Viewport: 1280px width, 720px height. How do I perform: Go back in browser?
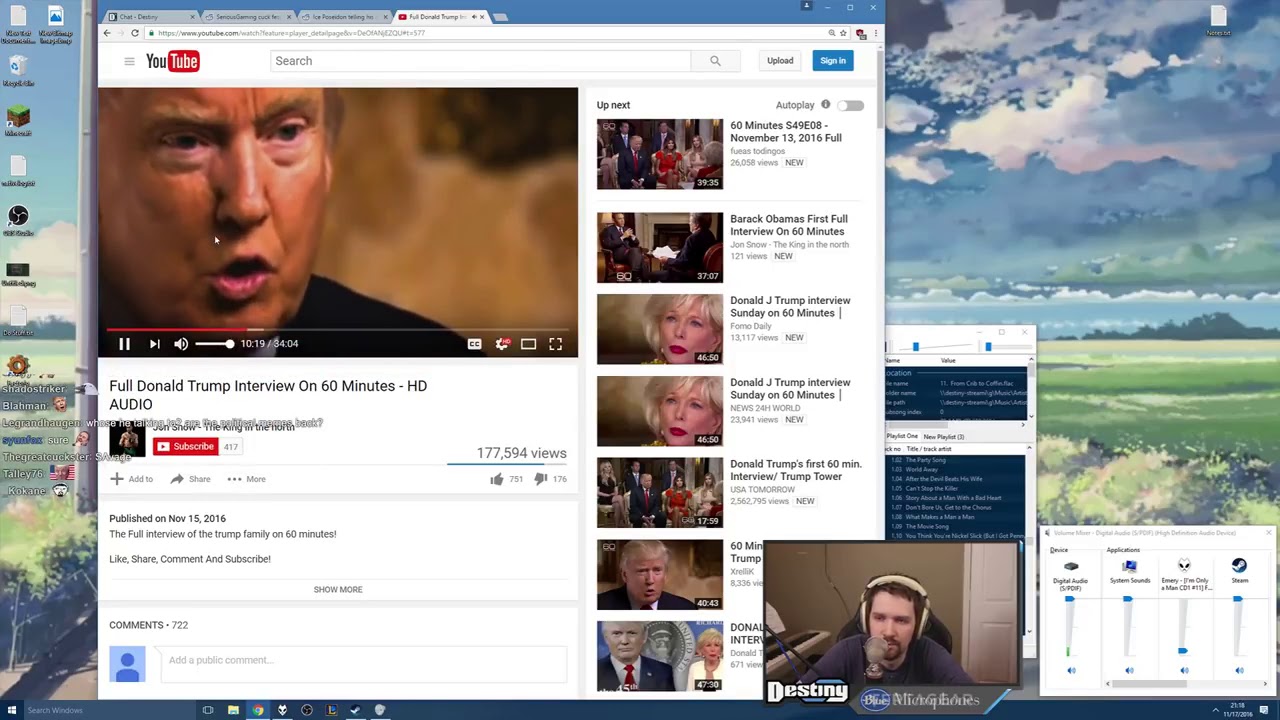coord(107,33)
